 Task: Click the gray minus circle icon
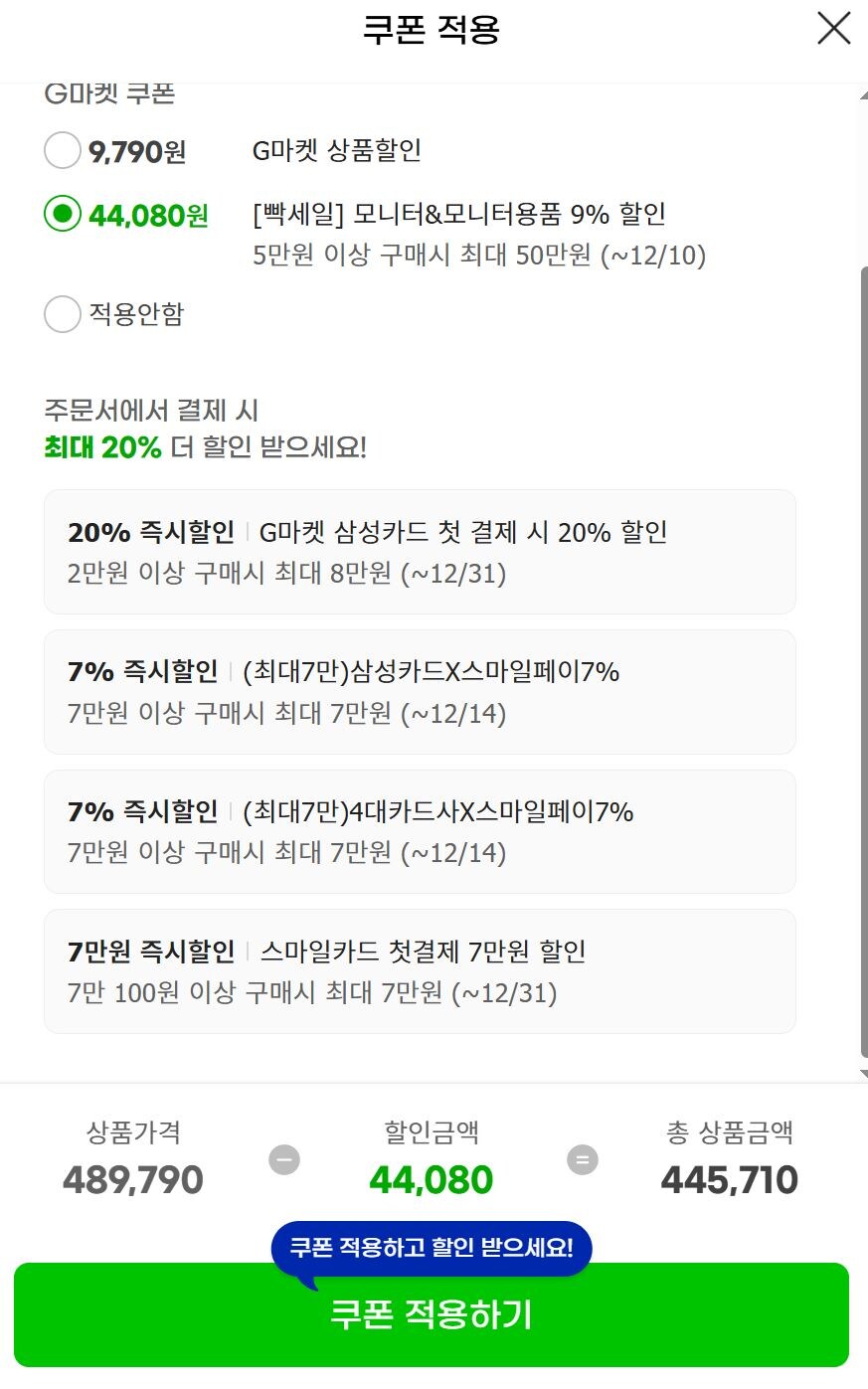coord(284,1159)
